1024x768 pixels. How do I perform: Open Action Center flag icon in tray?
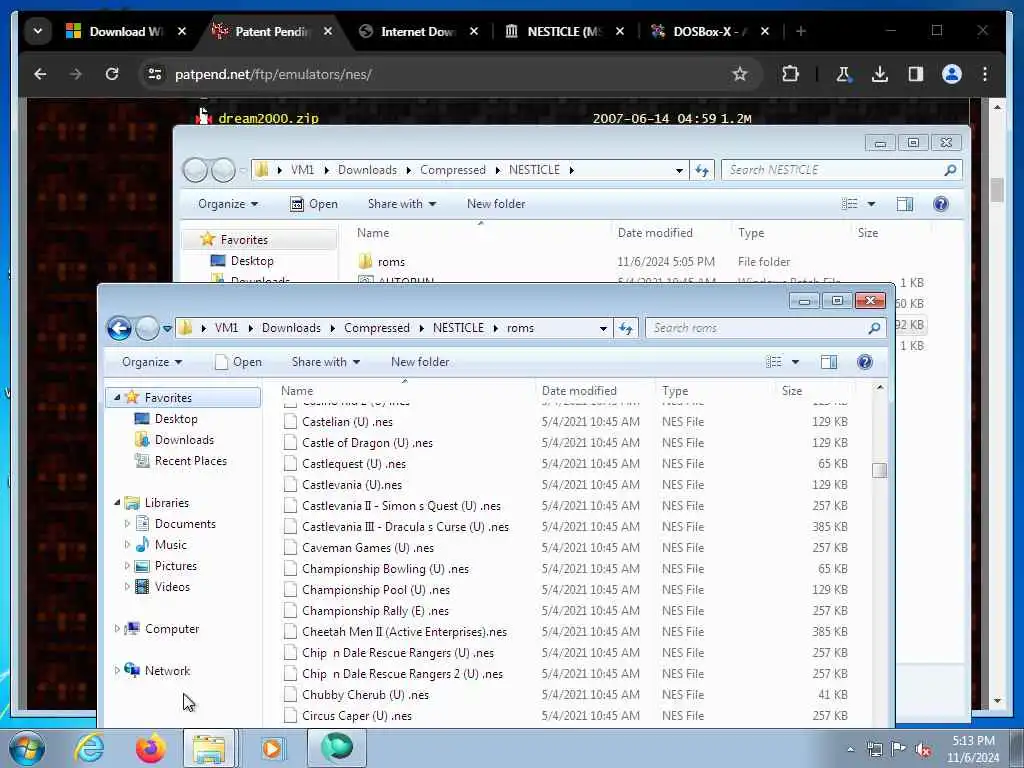click(x=898, y=749)
